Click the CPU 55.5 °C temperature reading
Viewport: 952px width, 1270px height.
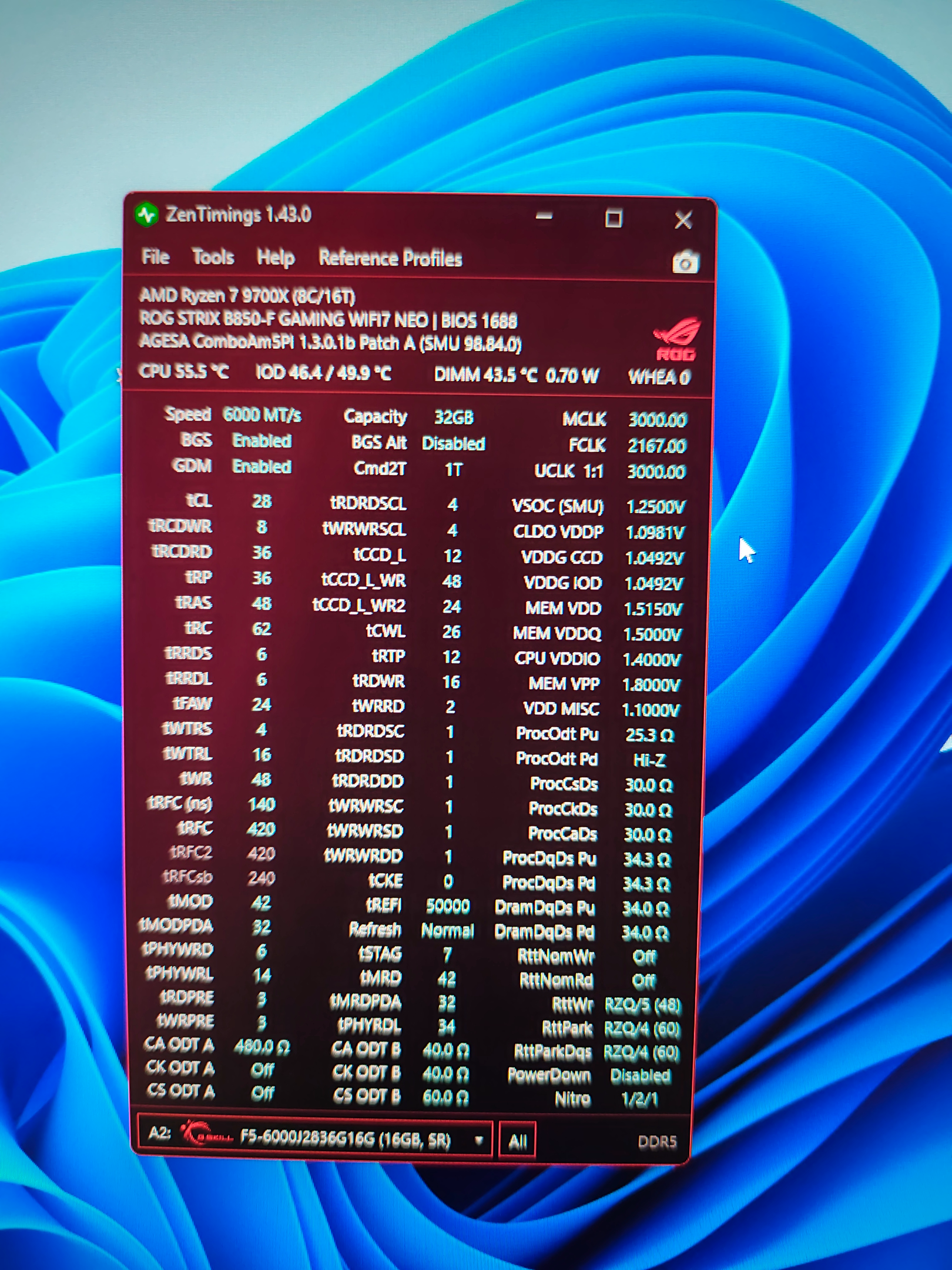183,372
